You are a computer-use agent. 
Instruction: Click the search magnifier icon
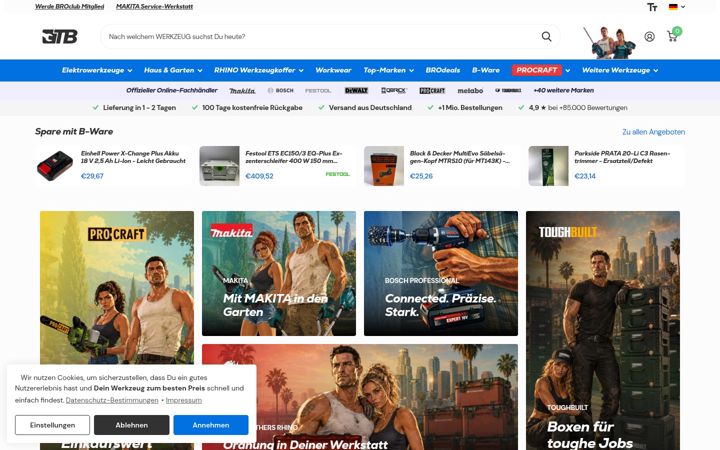point(546,36)
